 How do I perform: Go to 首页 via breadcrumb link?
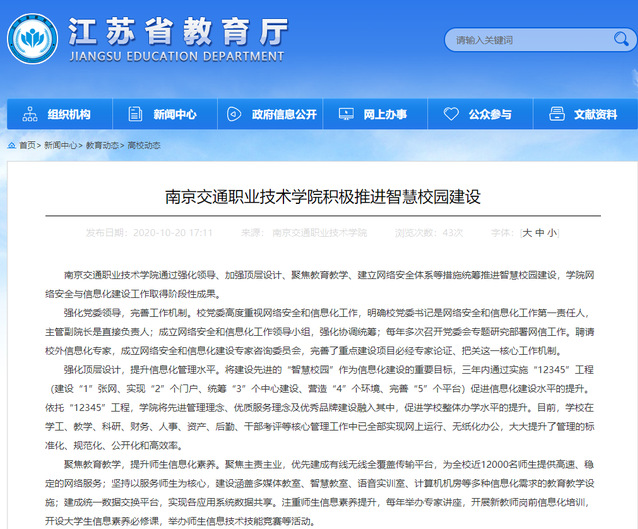coord(28,146)
